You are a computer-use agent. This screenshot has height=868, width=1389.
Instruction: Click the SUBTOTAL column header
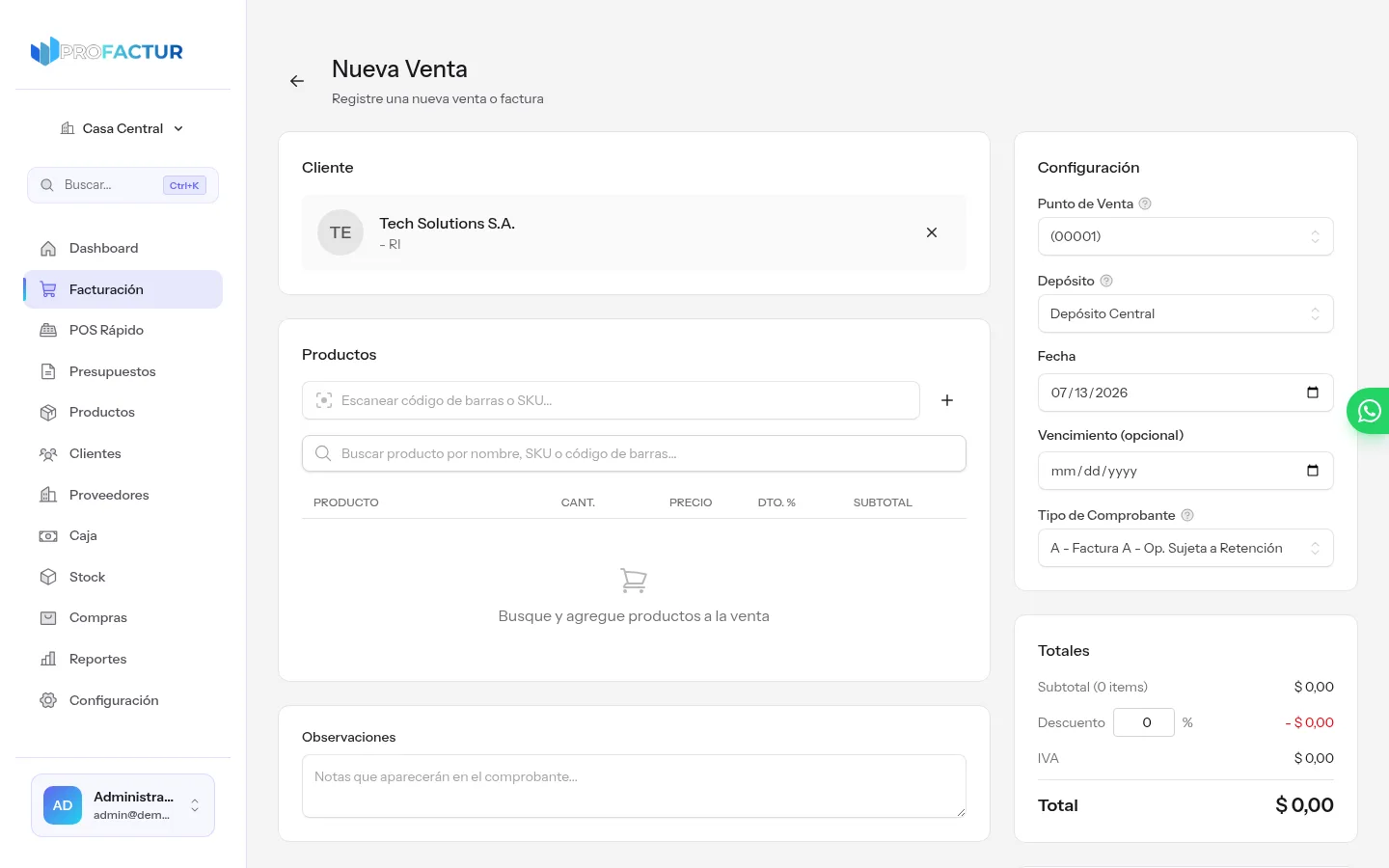pos(883,502)
